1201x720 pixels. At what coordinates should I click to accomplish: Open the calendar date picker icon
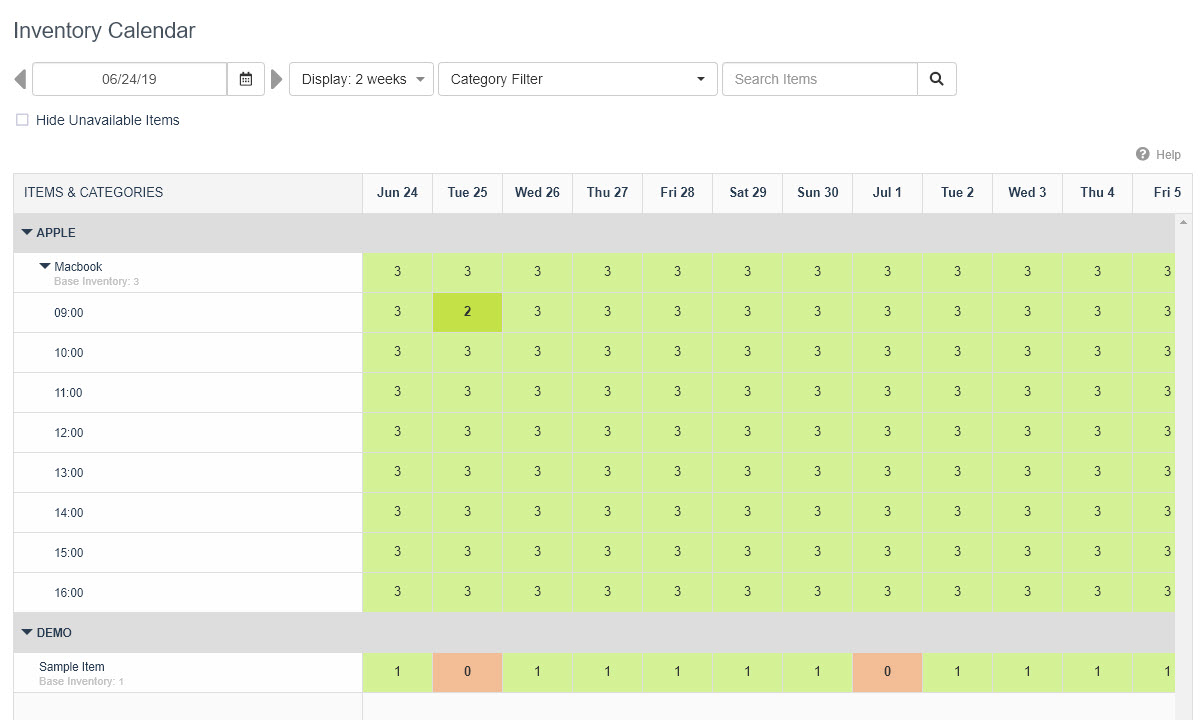246,79
